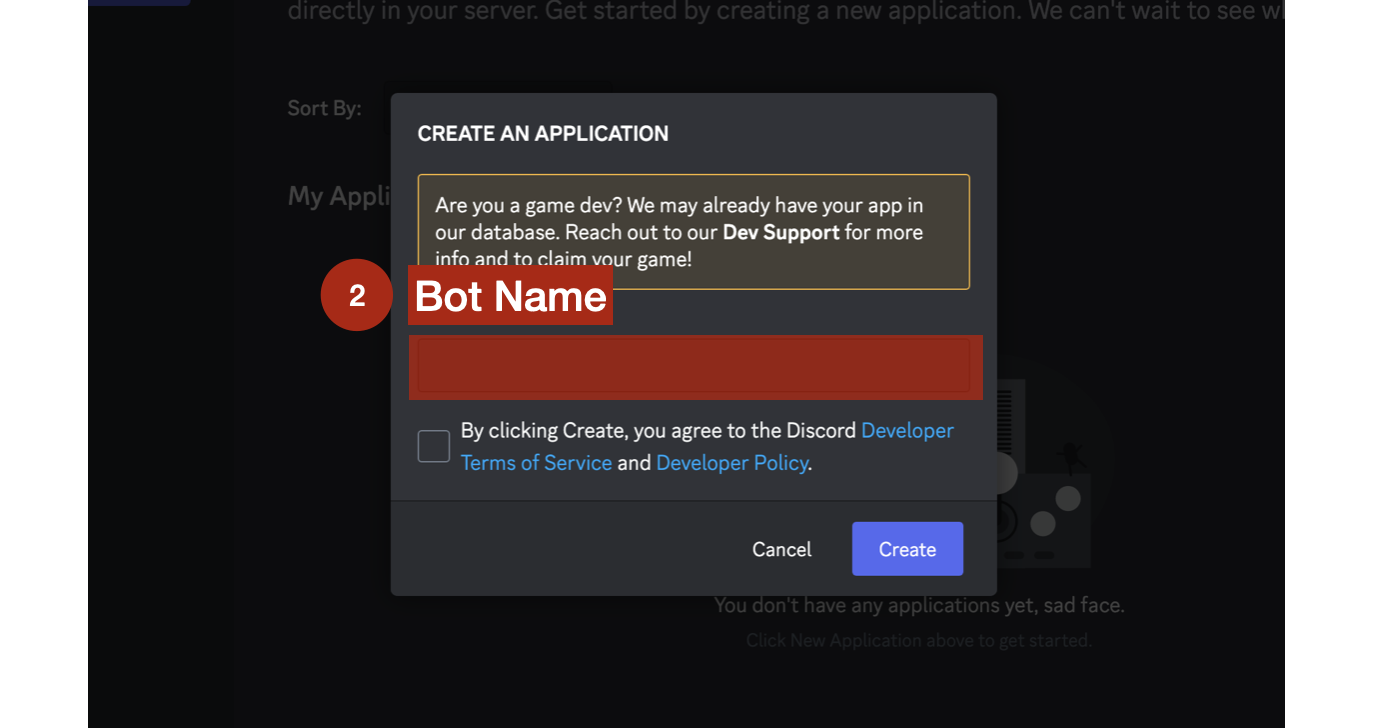Click the Developer link in the agreement sentence
This screenshot has width=1376, height=728.
pos(907,430)
